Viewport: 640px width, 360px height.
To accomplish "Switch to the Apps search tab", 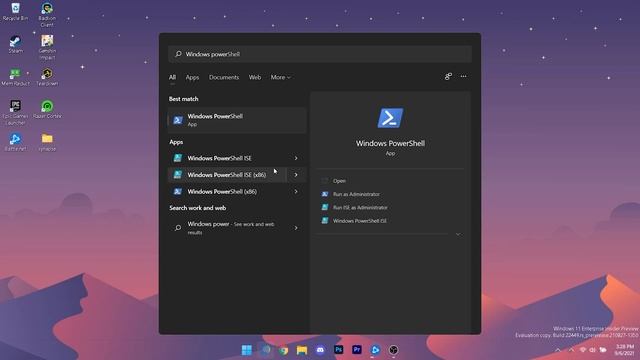I will 192,77.
